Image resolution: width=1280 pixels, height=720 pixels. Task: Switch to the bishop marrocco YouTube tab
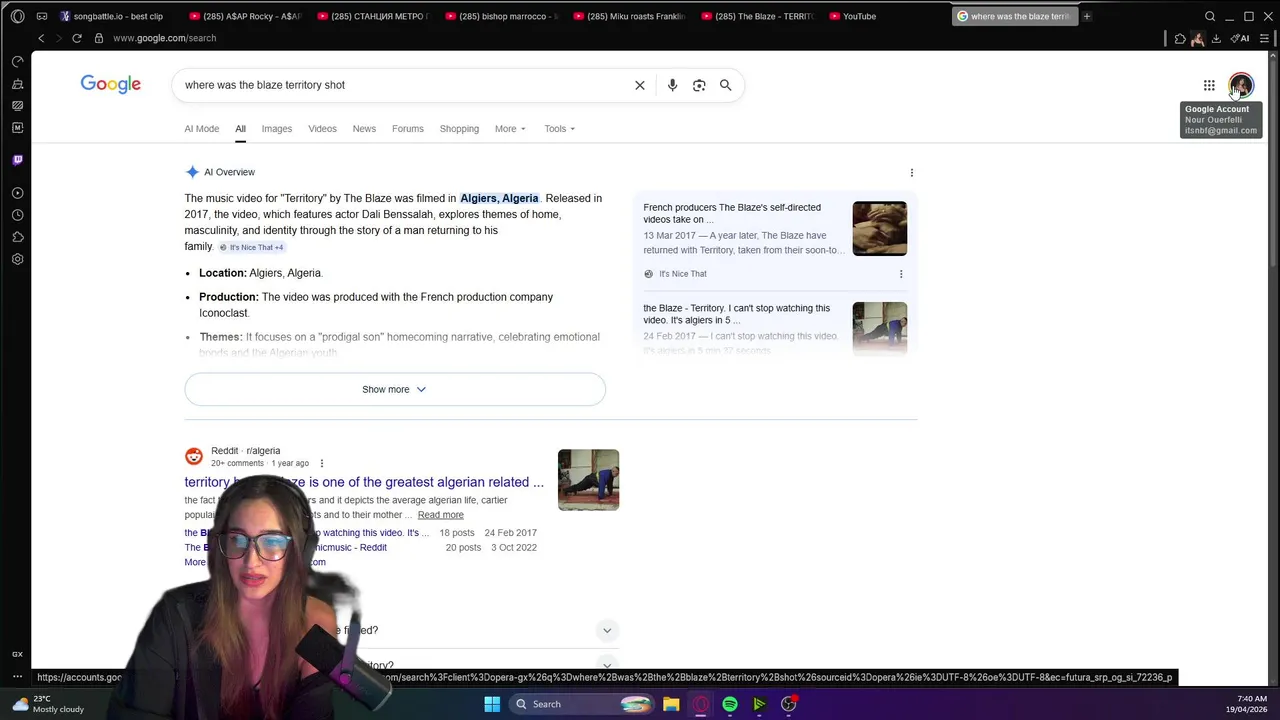(501, 16)
